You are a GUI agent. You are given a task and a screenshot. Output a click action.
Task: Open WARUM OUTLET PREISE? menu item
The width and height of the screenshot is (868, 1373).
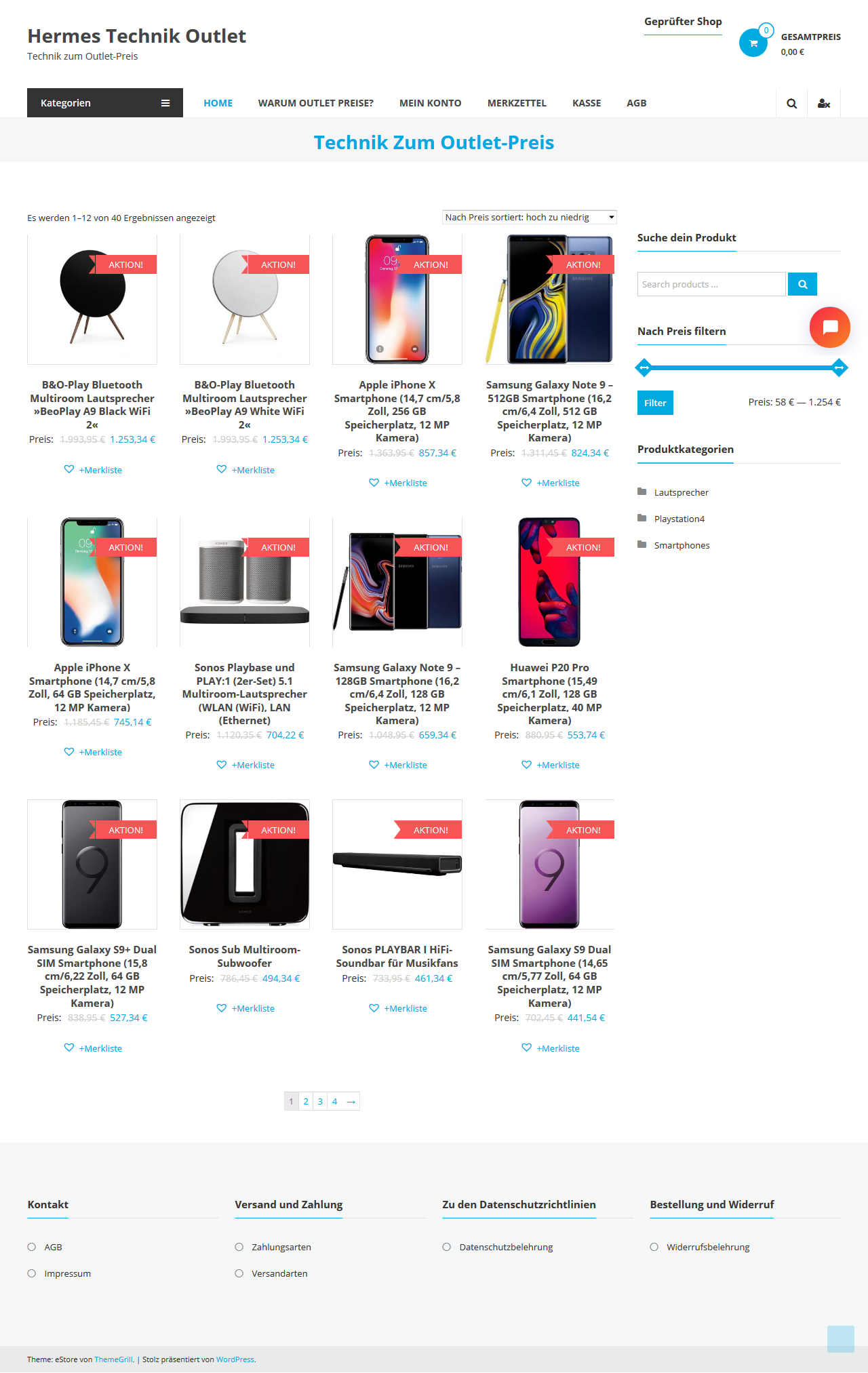[x=316, y=103]
